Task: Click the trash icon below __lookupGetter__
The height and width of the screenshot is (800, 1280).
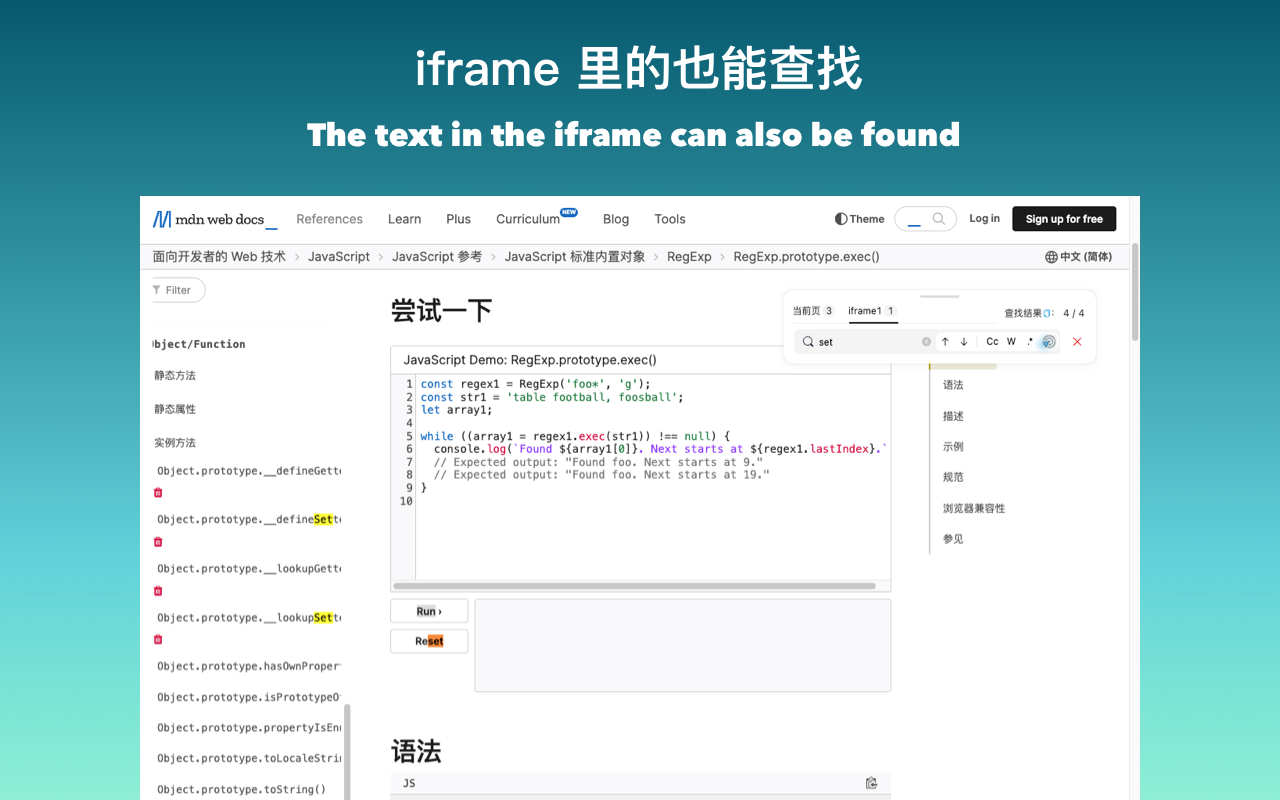Action: 157,590
